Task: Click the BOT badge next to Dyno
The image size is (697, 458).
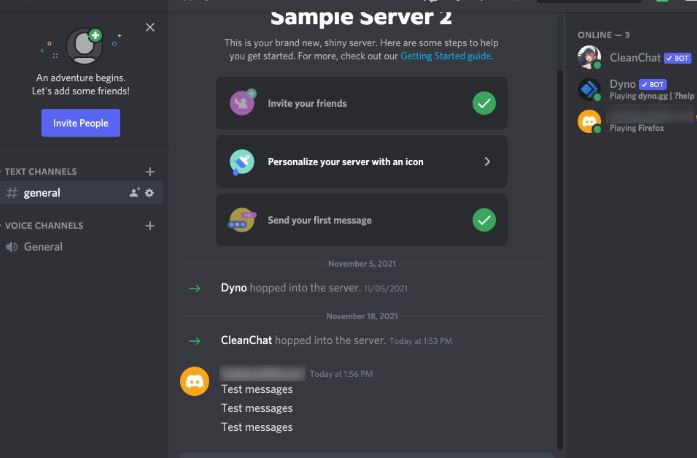Action: 653,84
